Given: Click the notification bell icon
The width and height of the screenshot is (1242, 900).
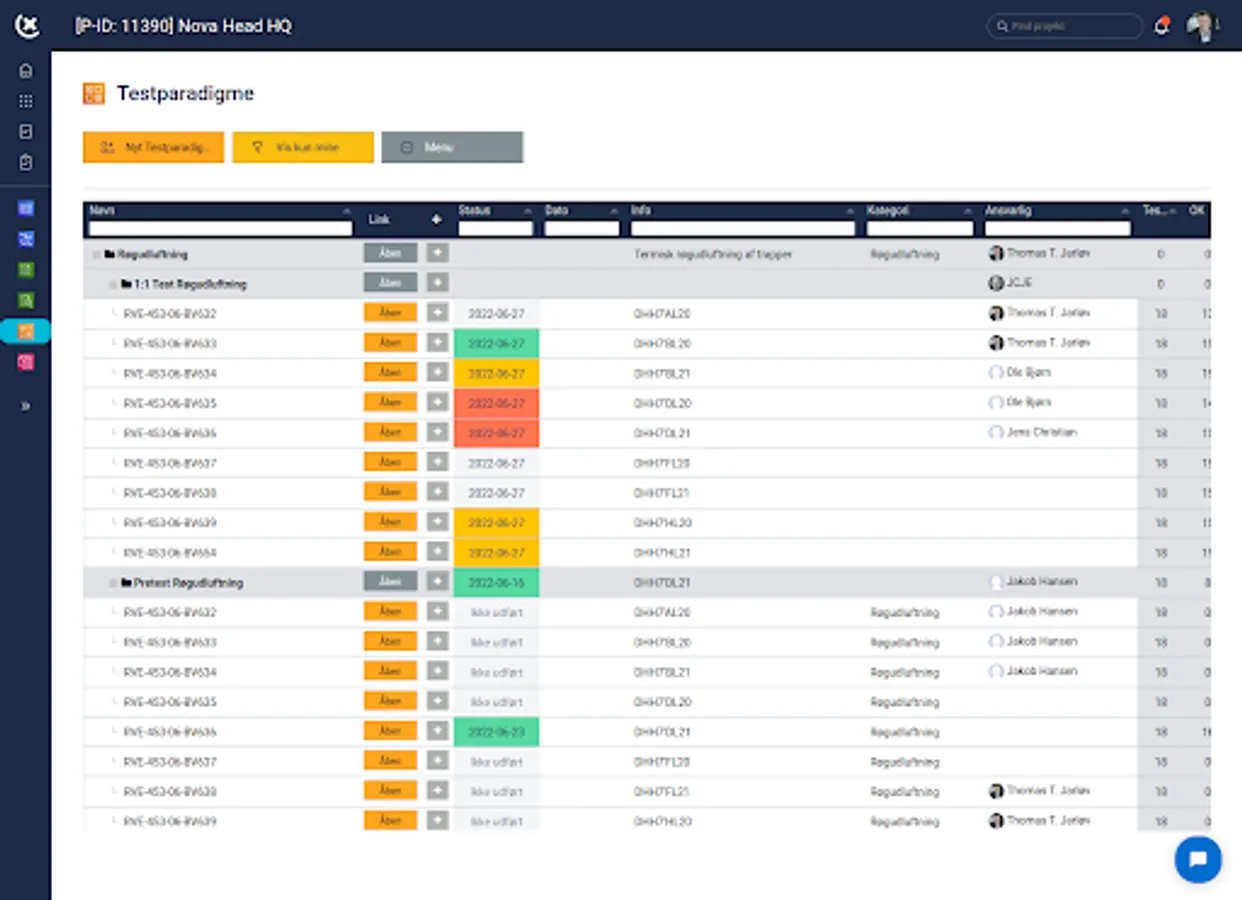Looking at the screenshot, I should 1161,27.
